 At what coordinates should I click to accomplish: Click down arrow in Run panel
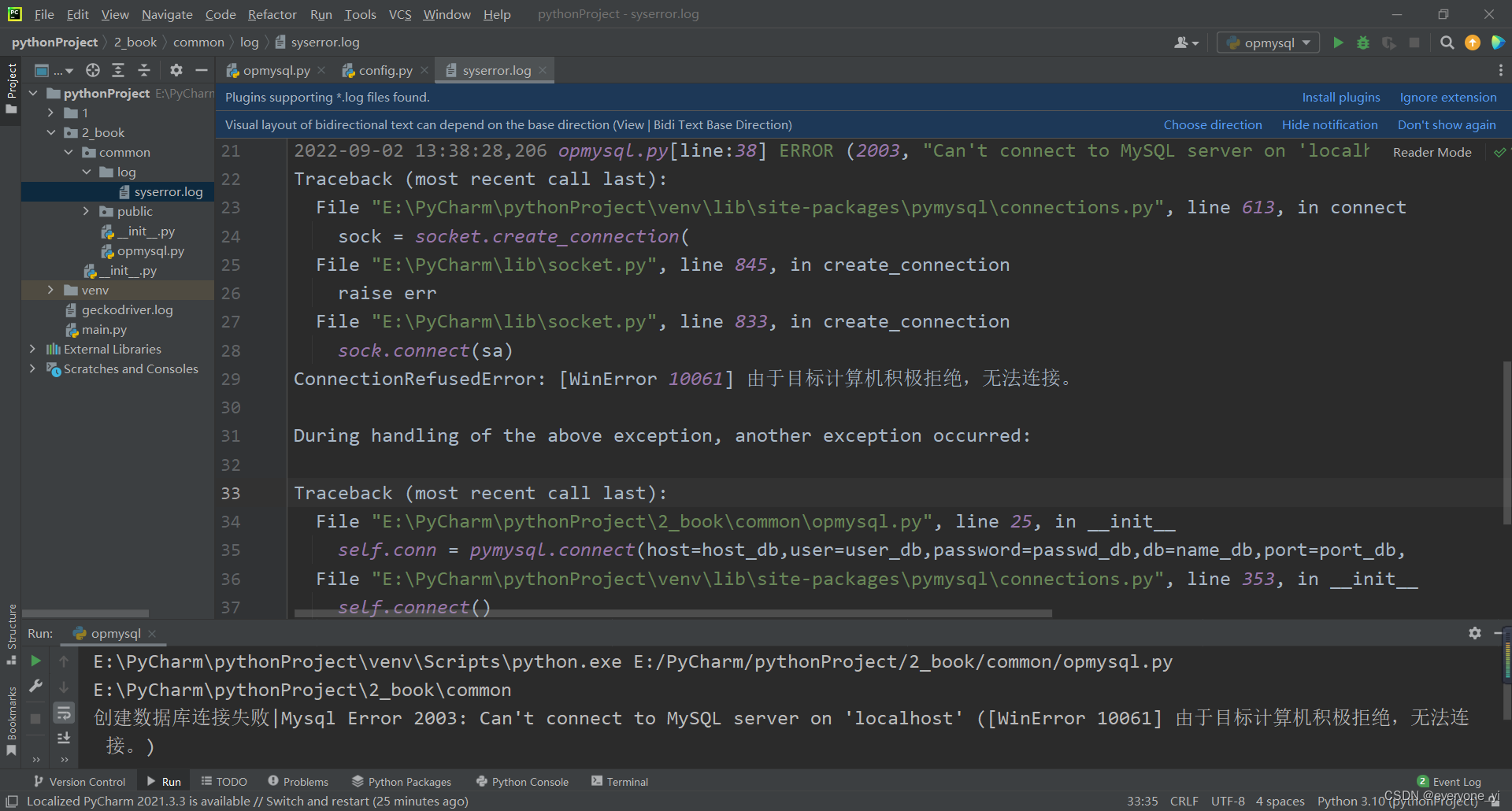(x=64, y=687)
